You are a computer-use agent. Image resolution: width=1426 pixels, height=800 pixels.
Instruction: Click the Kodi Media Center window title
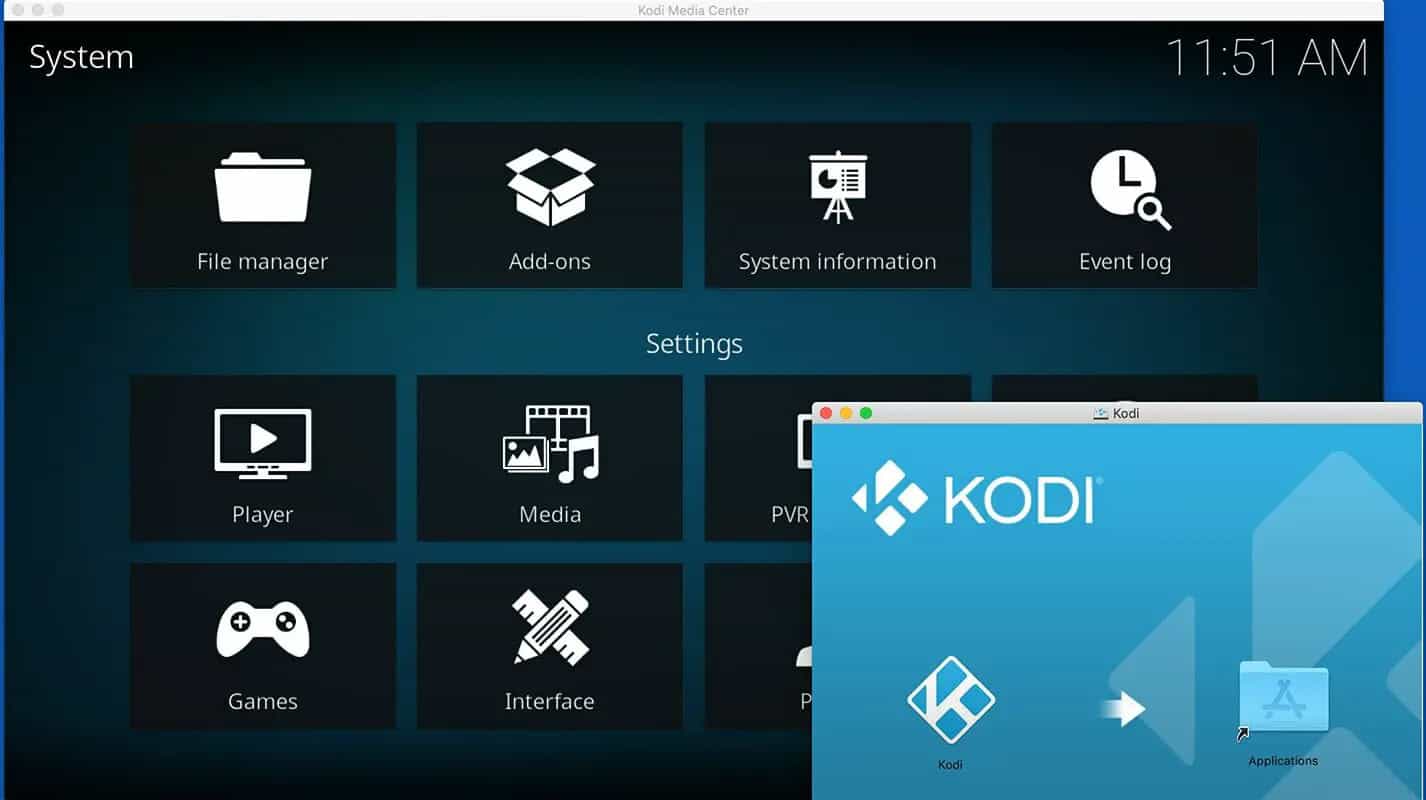click(693, 10)
